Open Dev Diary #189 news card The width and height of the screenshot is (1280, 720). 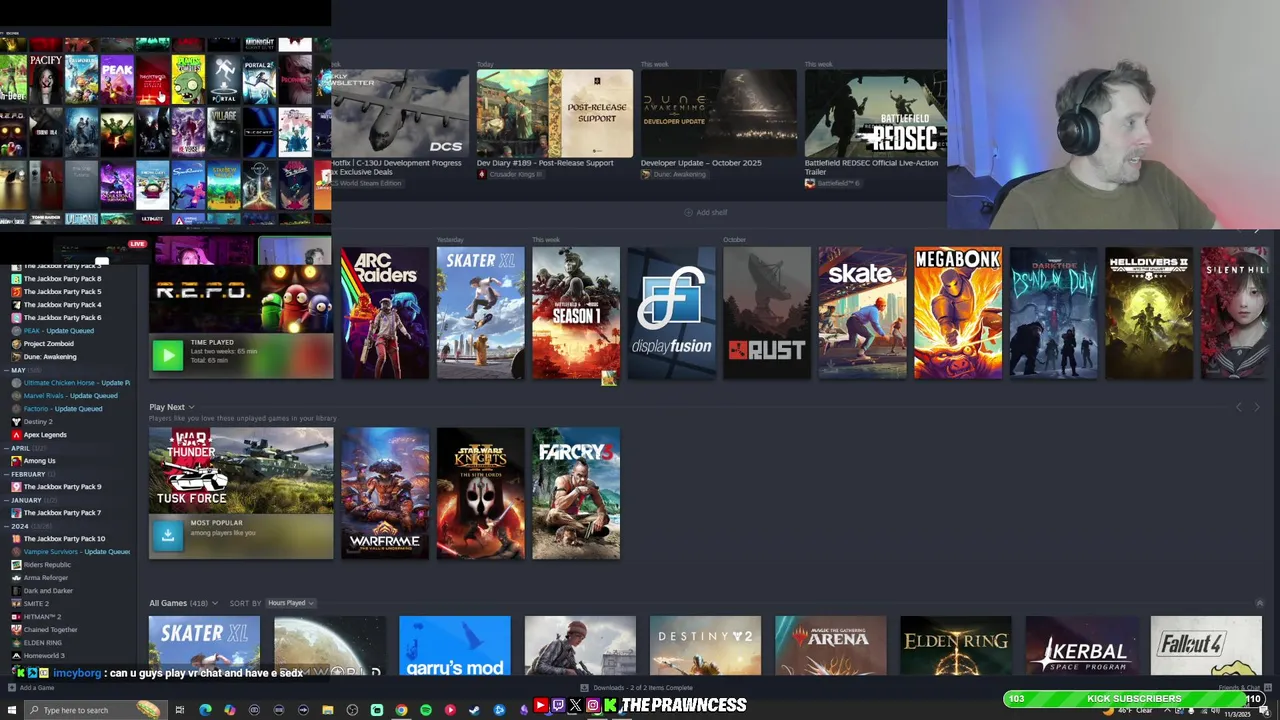pyautogui.click(x=554, y=125)
